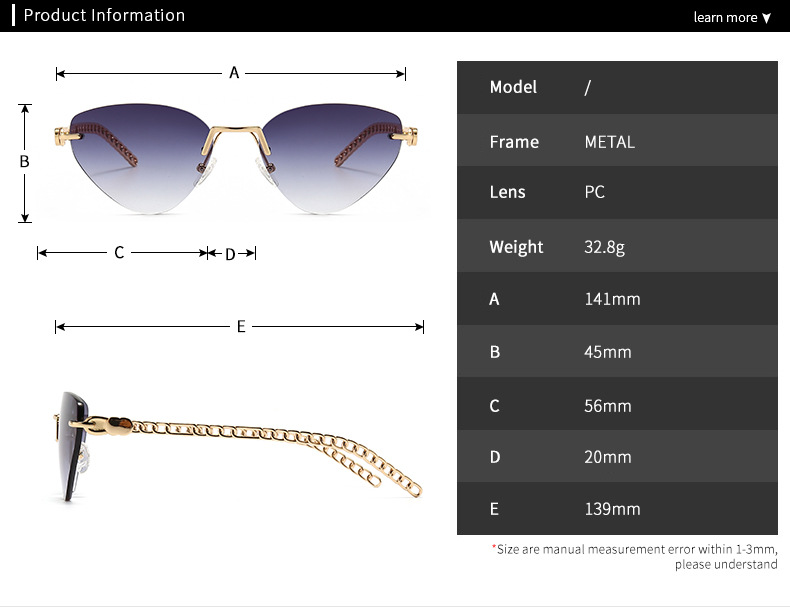Click the size measurement error disclaimer text
Image resolution: width=790 pixels, height=607 pixels.
tap(634, 557)
